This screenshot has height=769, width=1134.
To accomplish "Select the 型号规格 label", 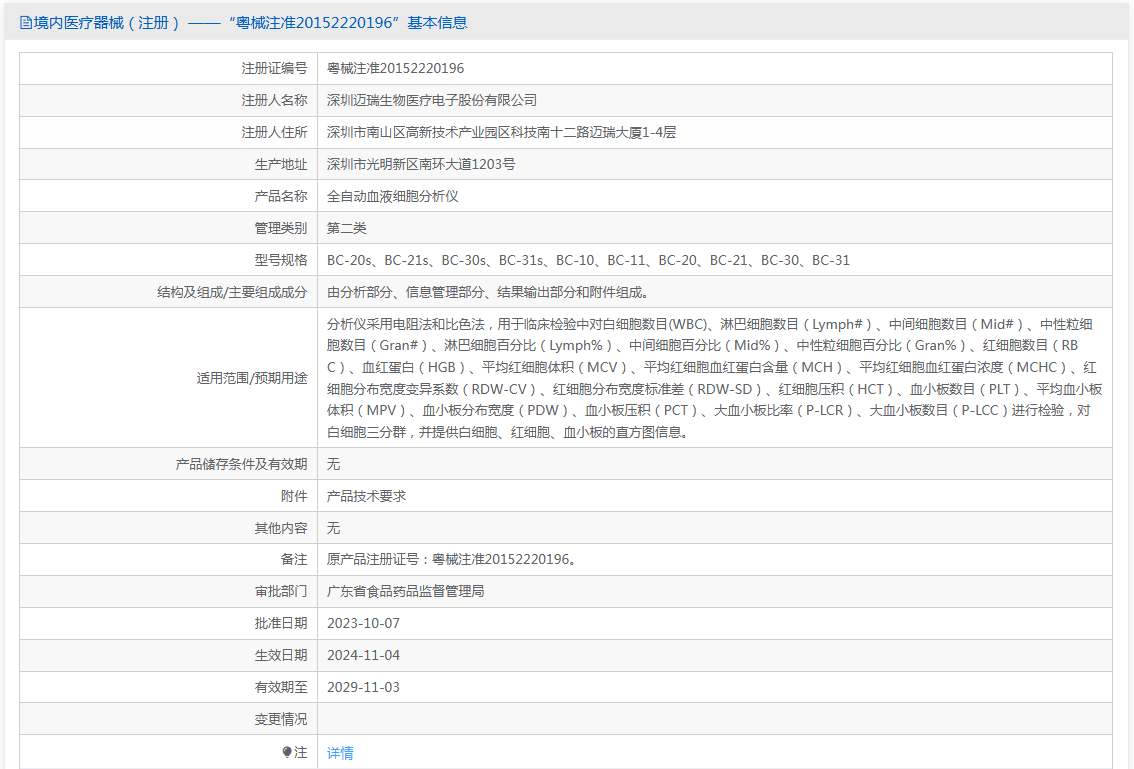I will pos(281,260).
